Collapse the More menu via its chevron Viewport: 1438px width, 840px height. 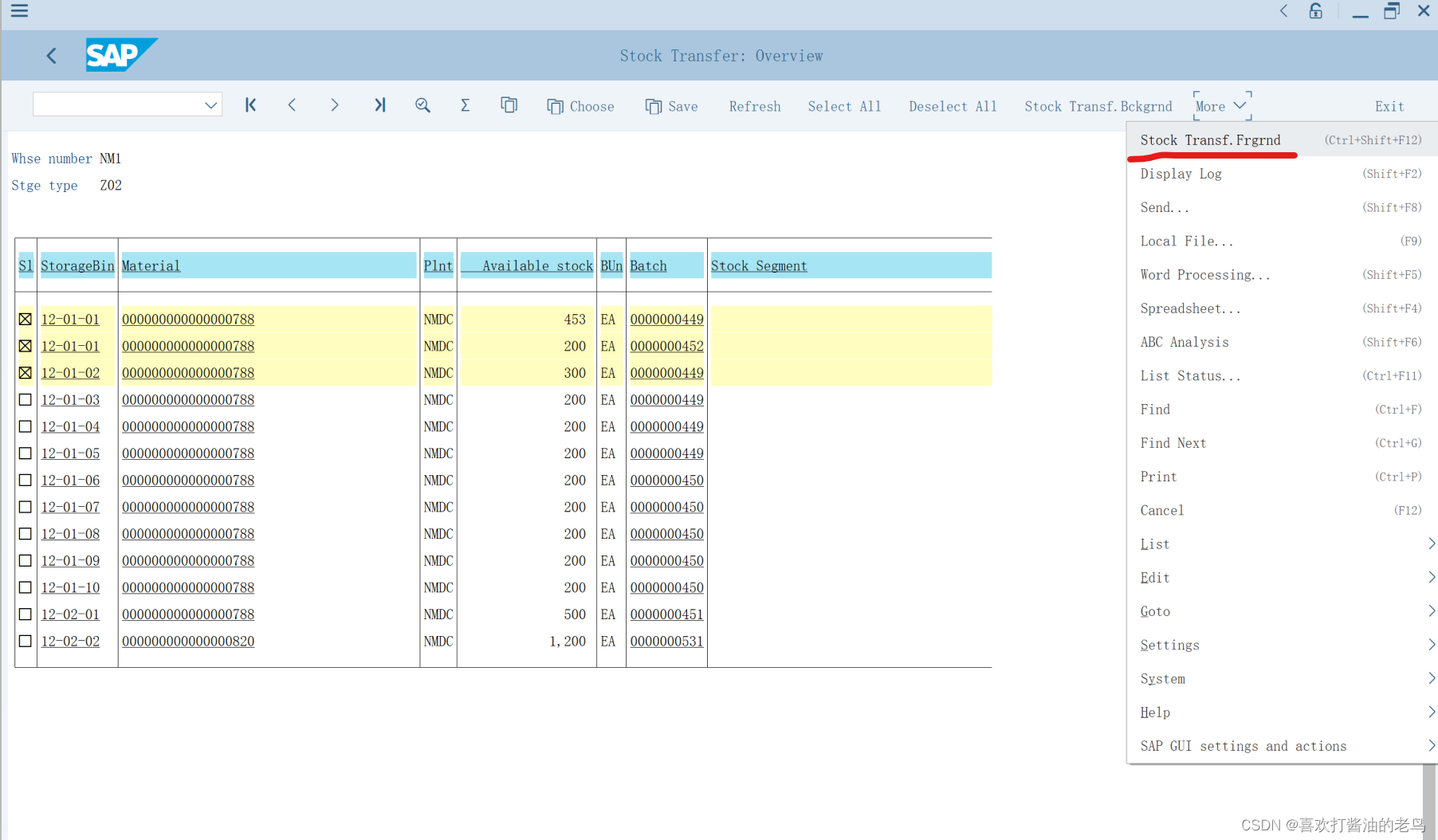click(1240, 104)
